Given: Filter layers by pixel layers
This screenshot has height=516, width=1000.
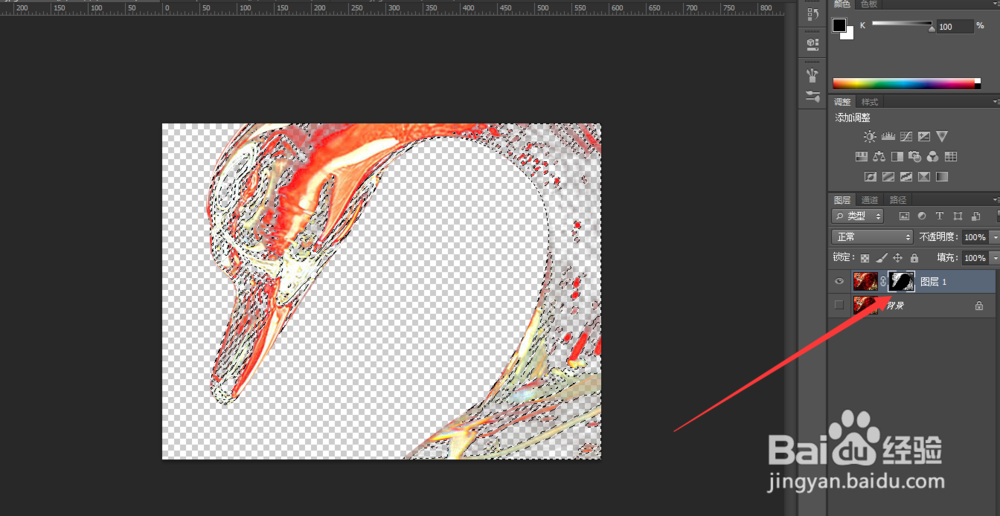Looking at the screenshot, I should coord(904,216).
